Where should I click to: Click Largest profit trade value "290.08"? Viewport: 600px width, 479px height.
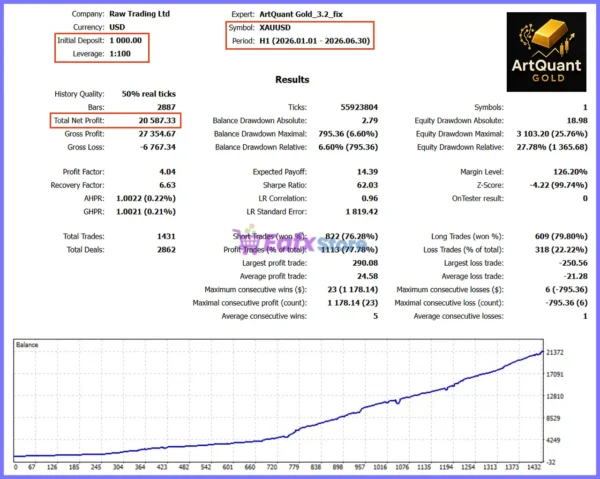click(365, 263)
